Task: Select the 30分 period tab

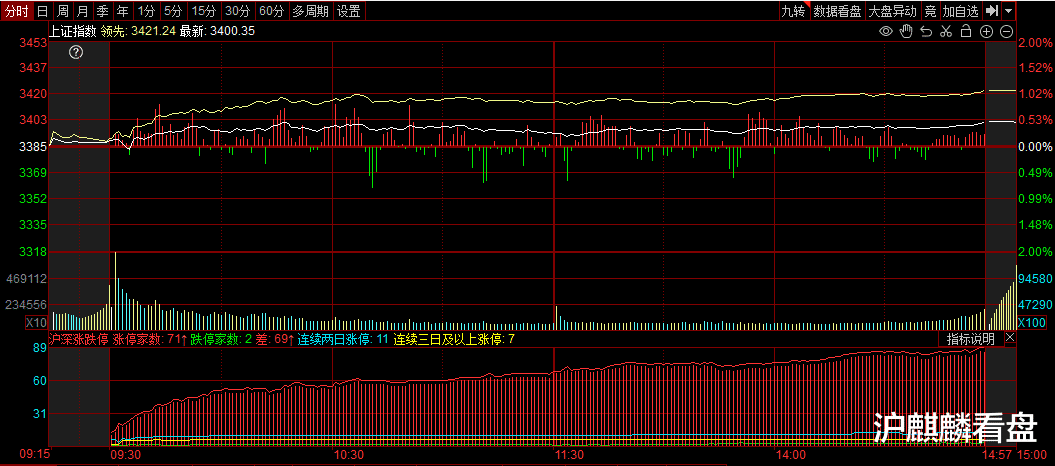Action: click(x=238, y=11)
